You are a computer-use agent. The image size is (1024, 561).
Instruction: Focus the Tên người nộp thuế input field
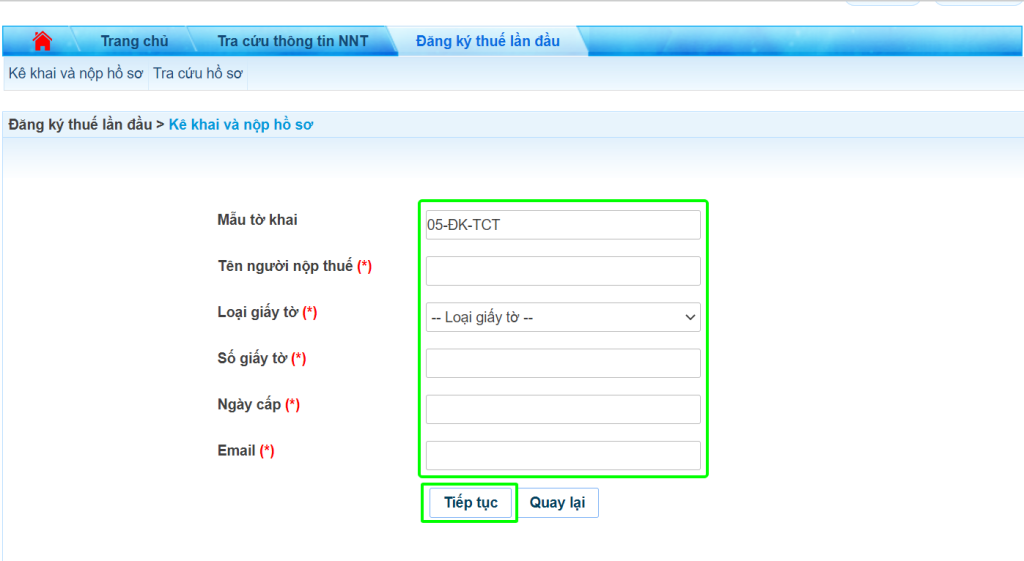[563, 271]
